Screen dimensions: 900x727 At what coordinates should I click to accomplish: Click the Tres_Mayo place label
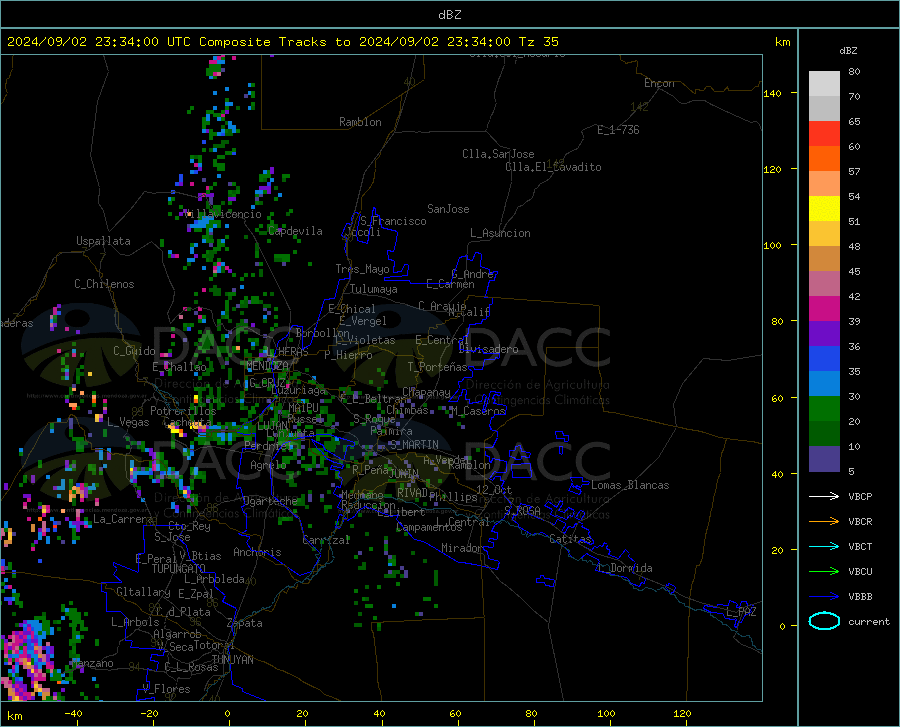pos(362,269)
